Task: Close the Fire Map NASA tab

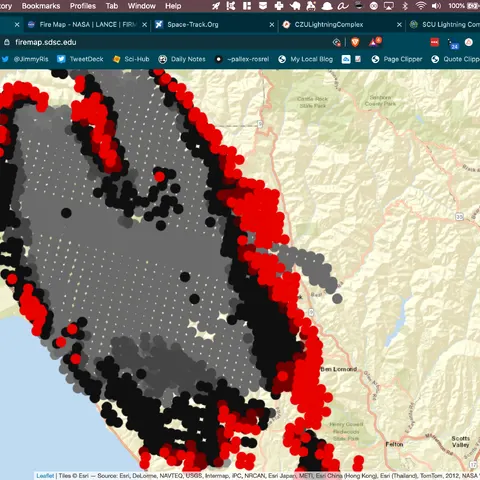Action: point(145,25)
